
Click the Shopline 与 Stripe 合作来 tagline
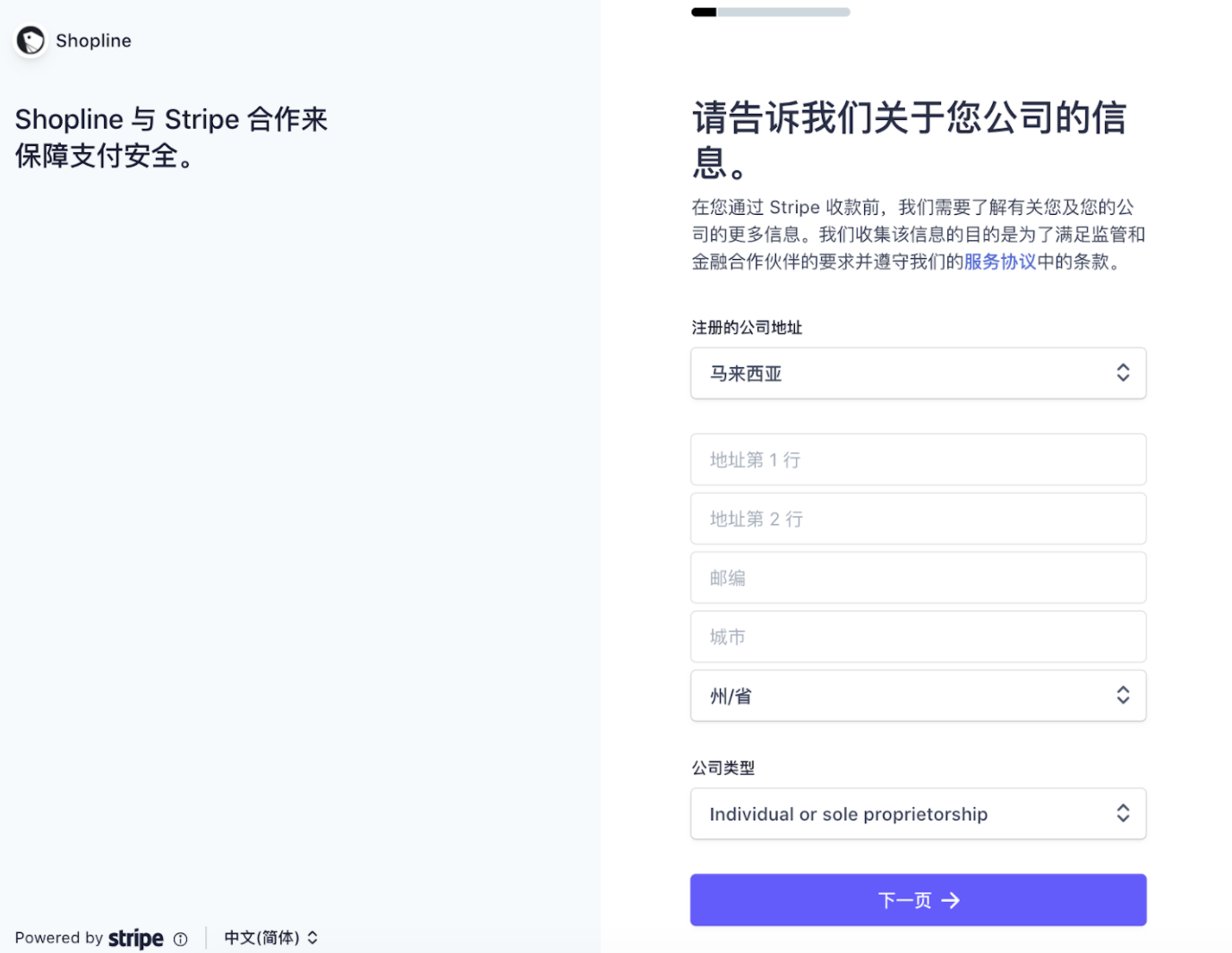[171, 137]
